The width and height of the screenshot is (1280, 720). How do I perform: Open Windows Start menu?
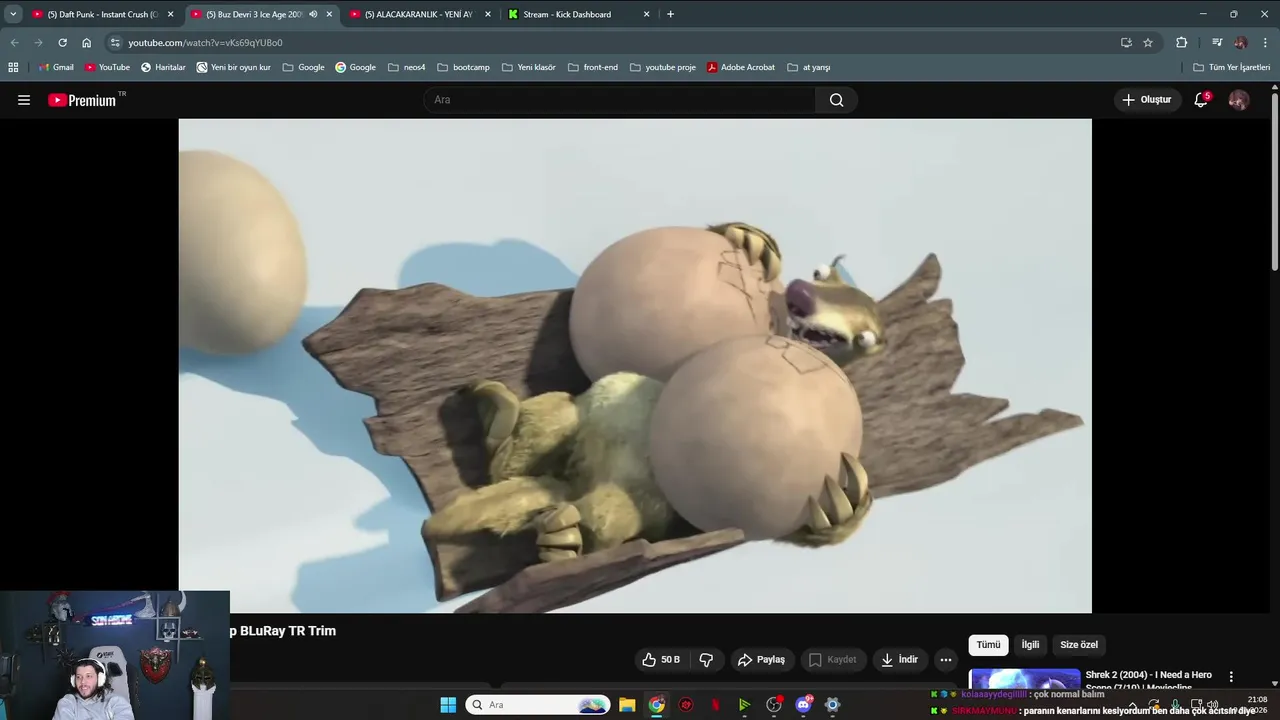tap(448, 705)
